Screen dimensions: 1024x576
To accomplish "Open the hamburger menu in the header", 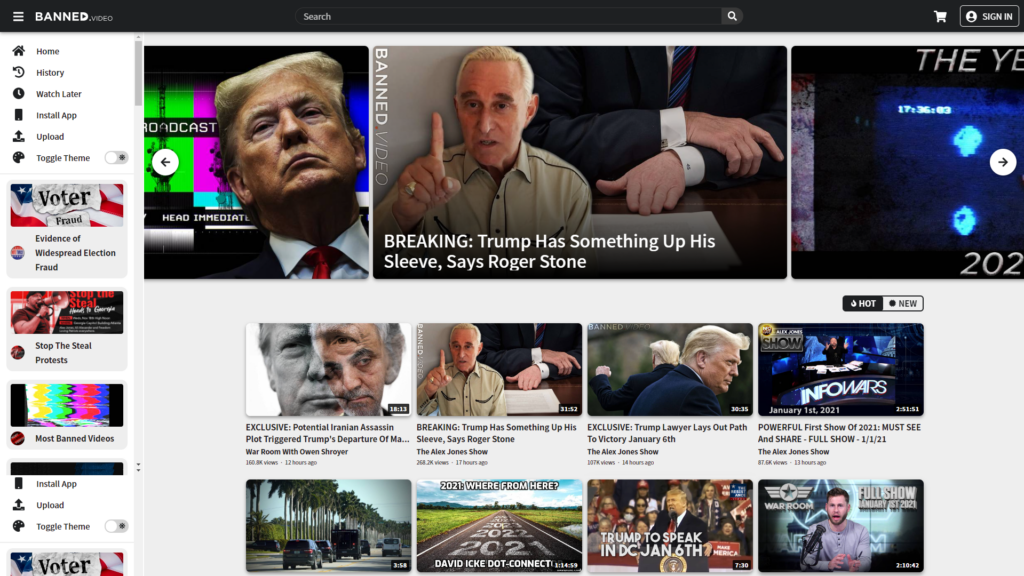I will pos(18,16).
